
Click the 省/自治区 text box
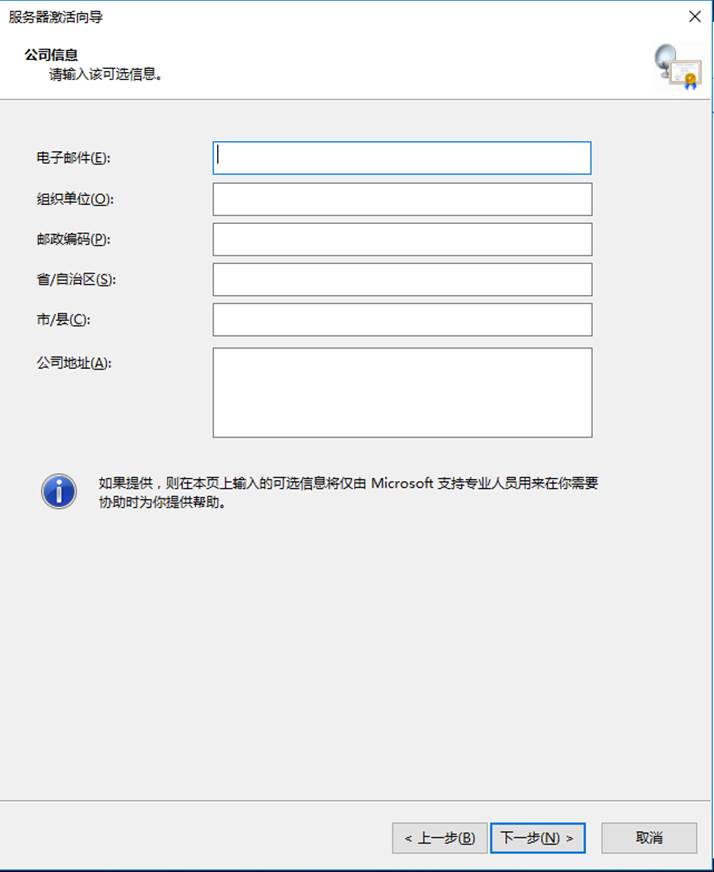coord(402,279)
